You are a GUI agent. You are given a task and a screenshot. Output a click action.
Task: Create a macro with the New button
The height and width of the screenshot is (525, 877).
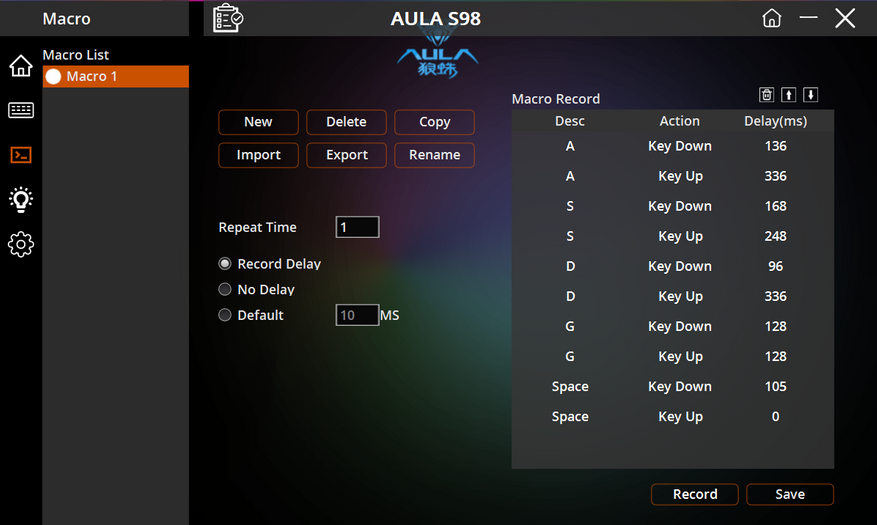click(x=258, y=122)
